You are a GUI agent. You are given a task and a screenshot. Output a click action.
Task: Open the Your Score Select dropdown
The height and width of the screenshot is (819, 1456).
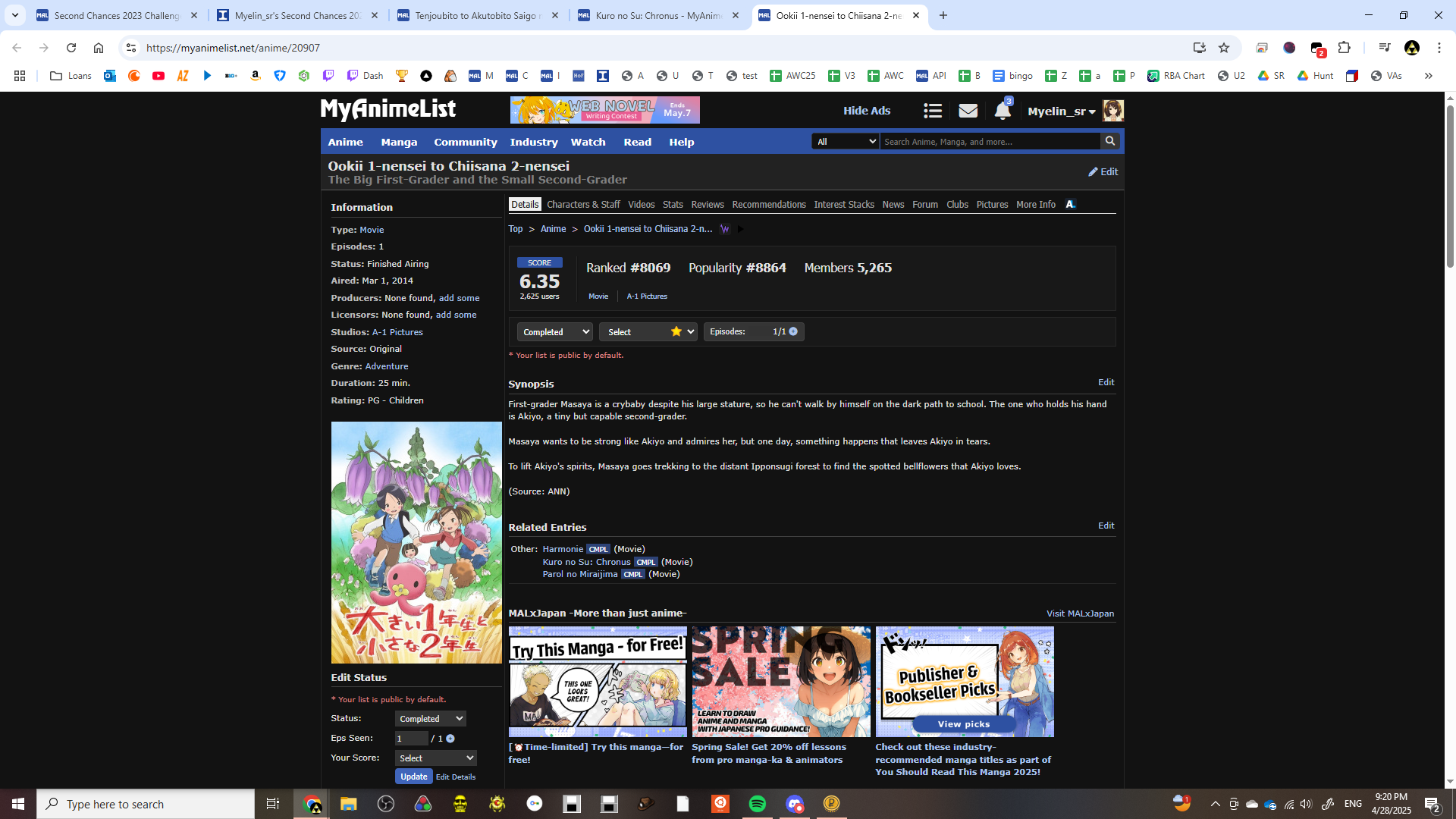tap(436, 758)
